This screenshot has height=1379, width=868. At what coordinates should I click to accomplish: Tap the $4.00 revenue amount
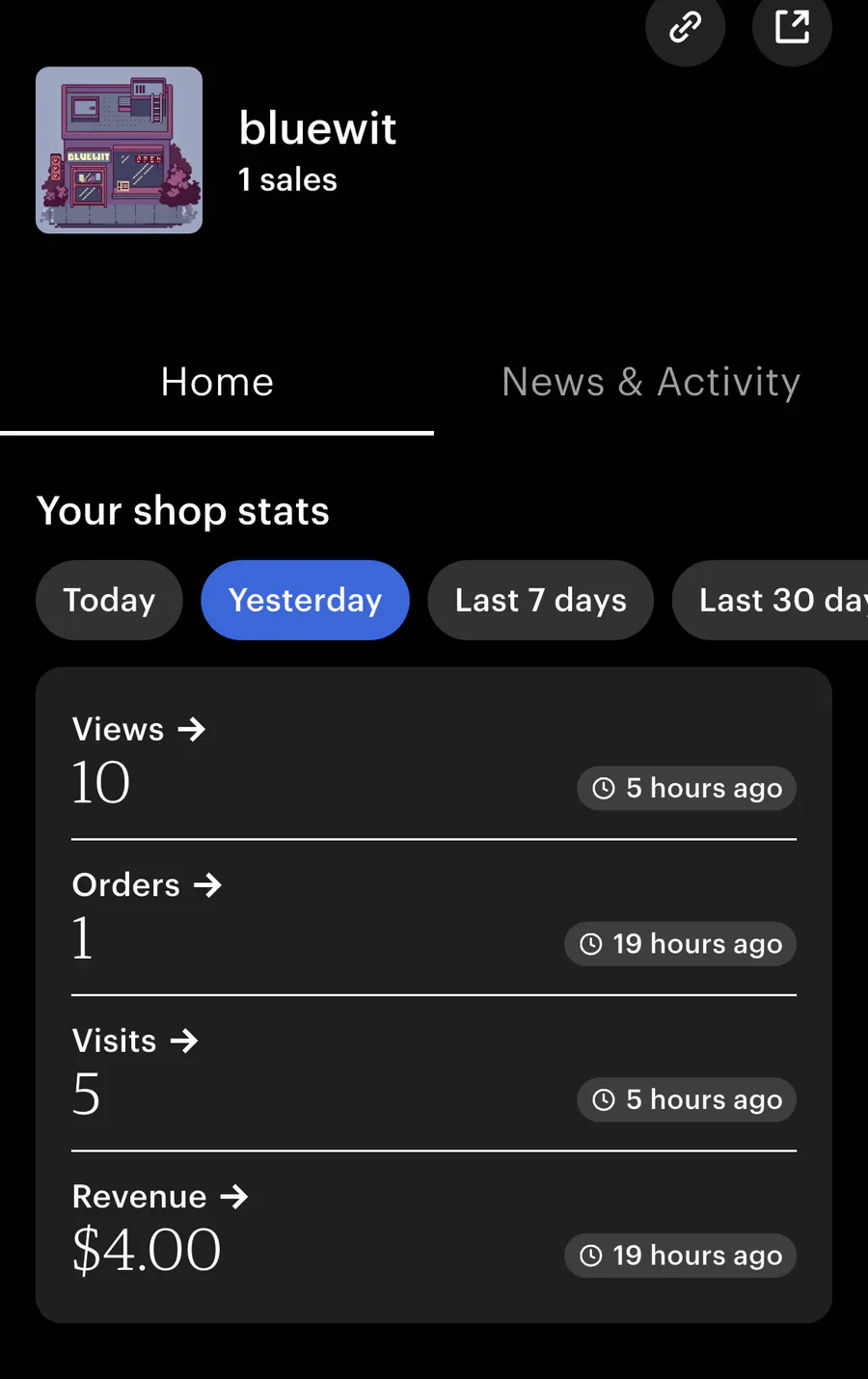point(147,1251)
